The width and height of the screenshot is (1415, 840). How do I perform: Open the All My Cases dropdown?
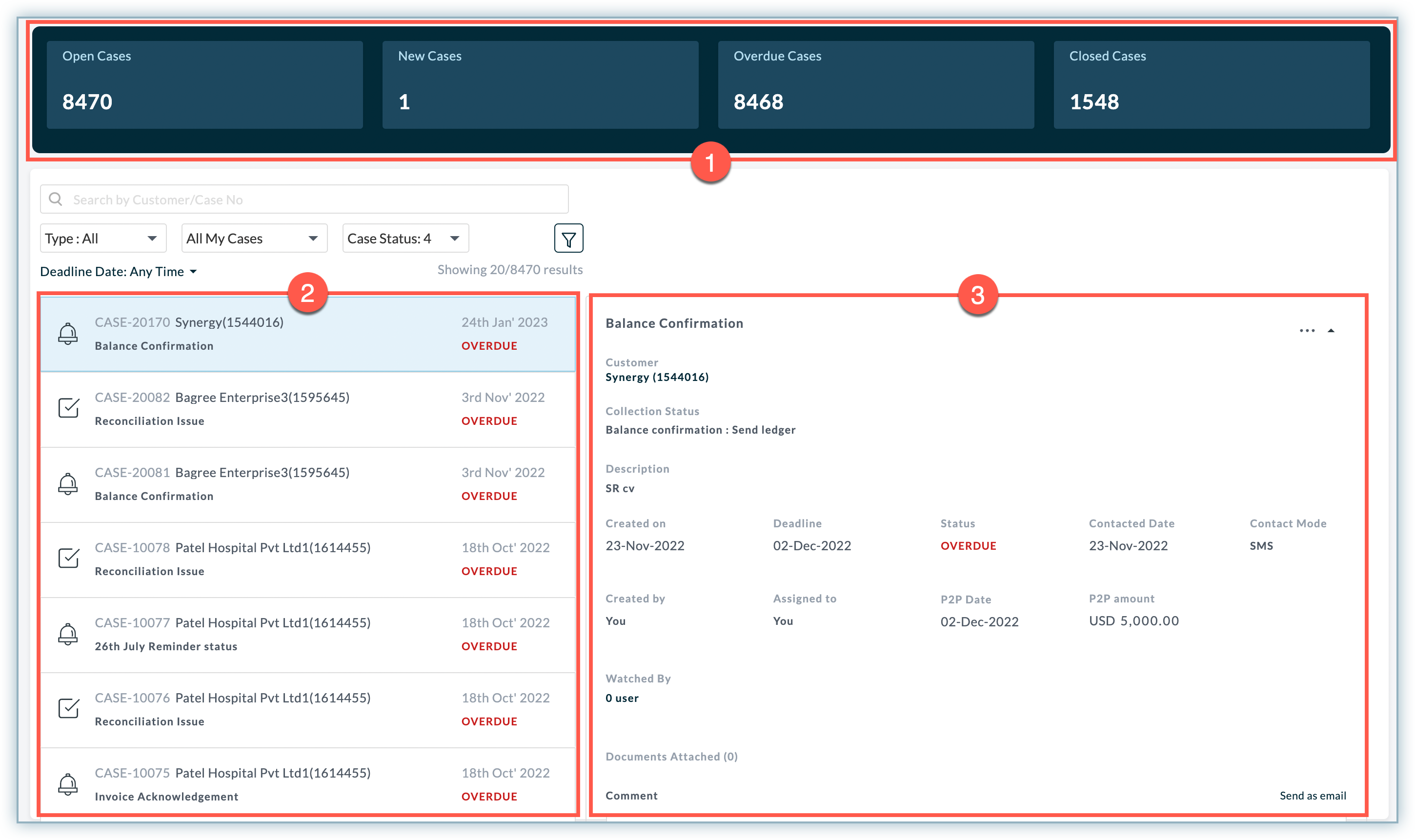(254, 239)
